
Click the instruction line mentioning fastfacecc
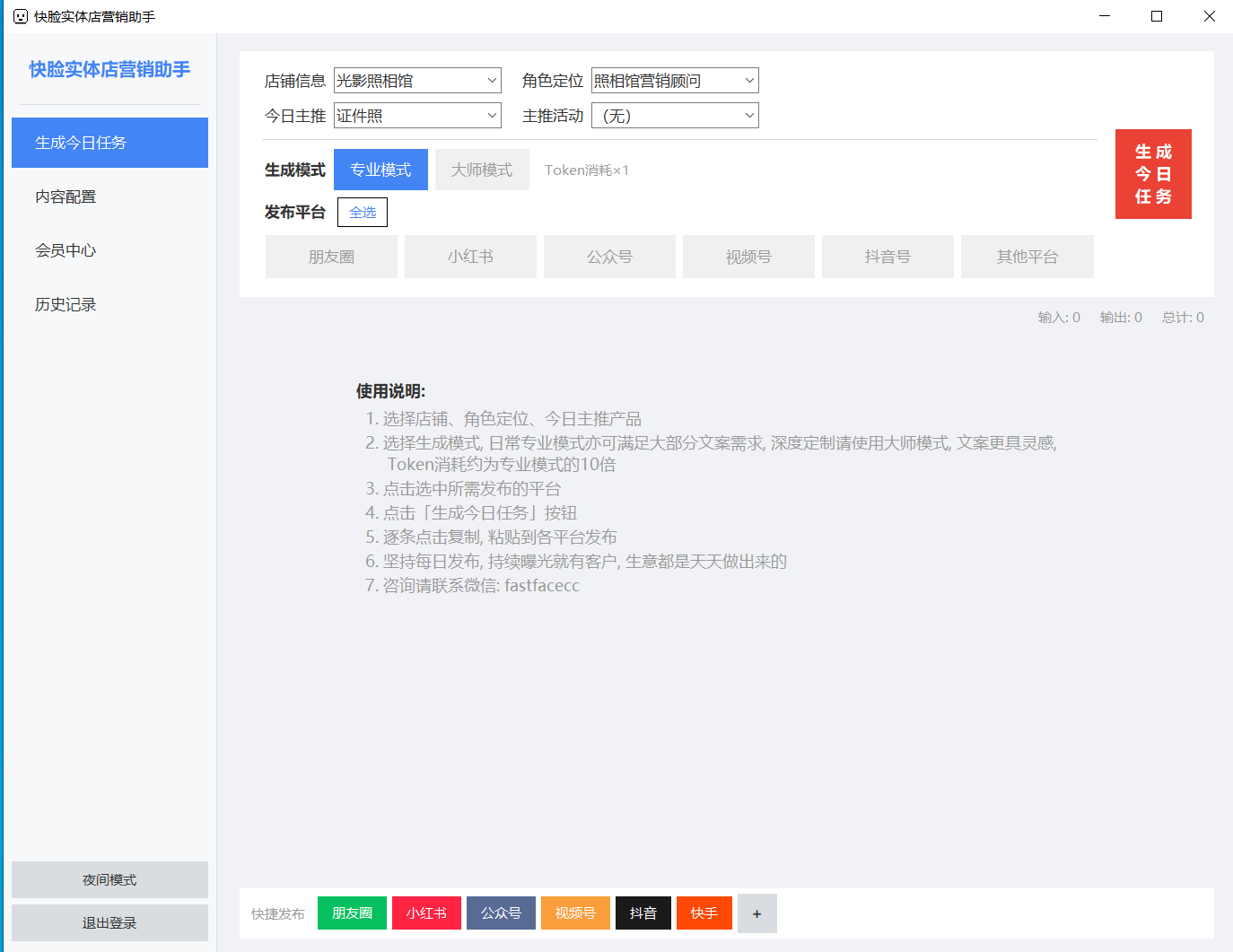point(472,586)
